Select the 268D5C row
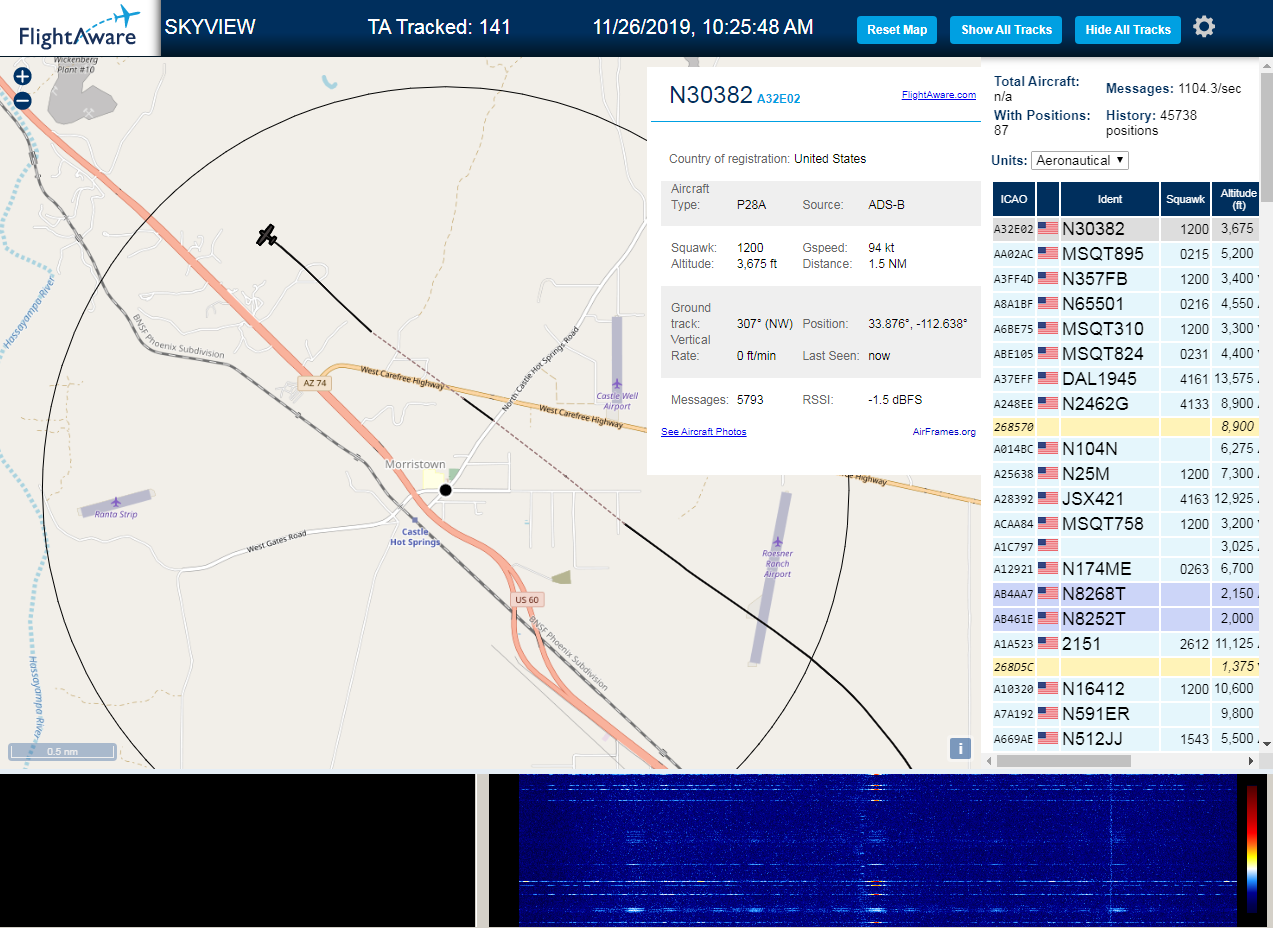 pyautogui.click(x=1126, y=666)
